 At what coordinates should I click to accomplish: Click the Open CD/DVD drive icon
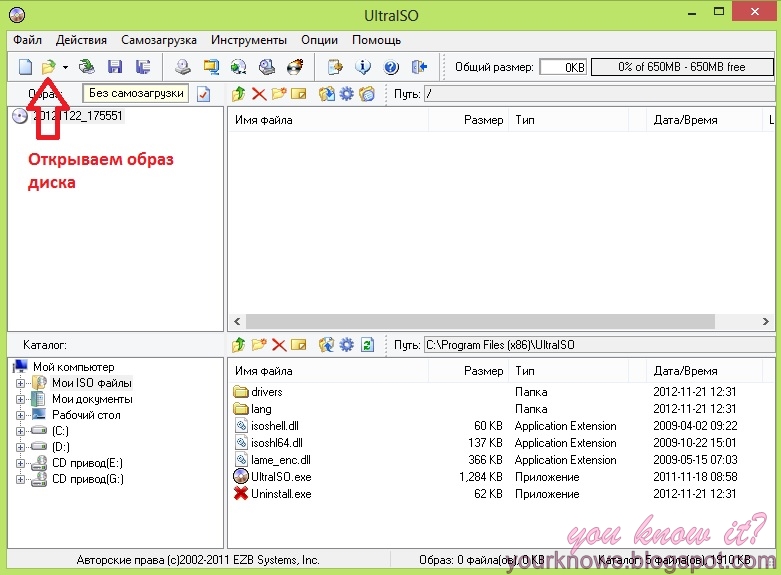(x=87, y=67)
